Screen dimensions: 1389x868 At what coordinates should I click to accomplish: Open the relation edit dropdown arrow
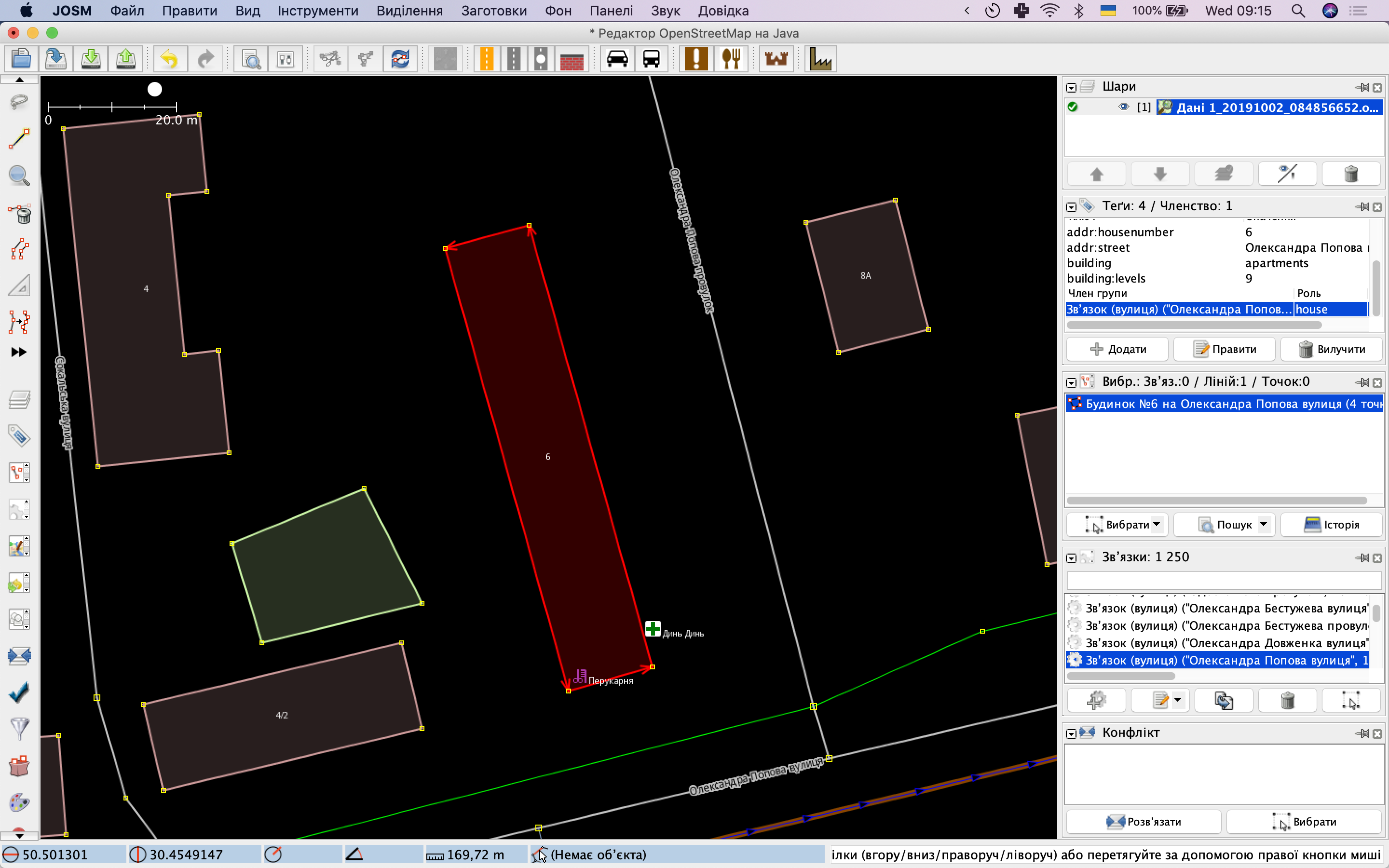click(1178, 700)
